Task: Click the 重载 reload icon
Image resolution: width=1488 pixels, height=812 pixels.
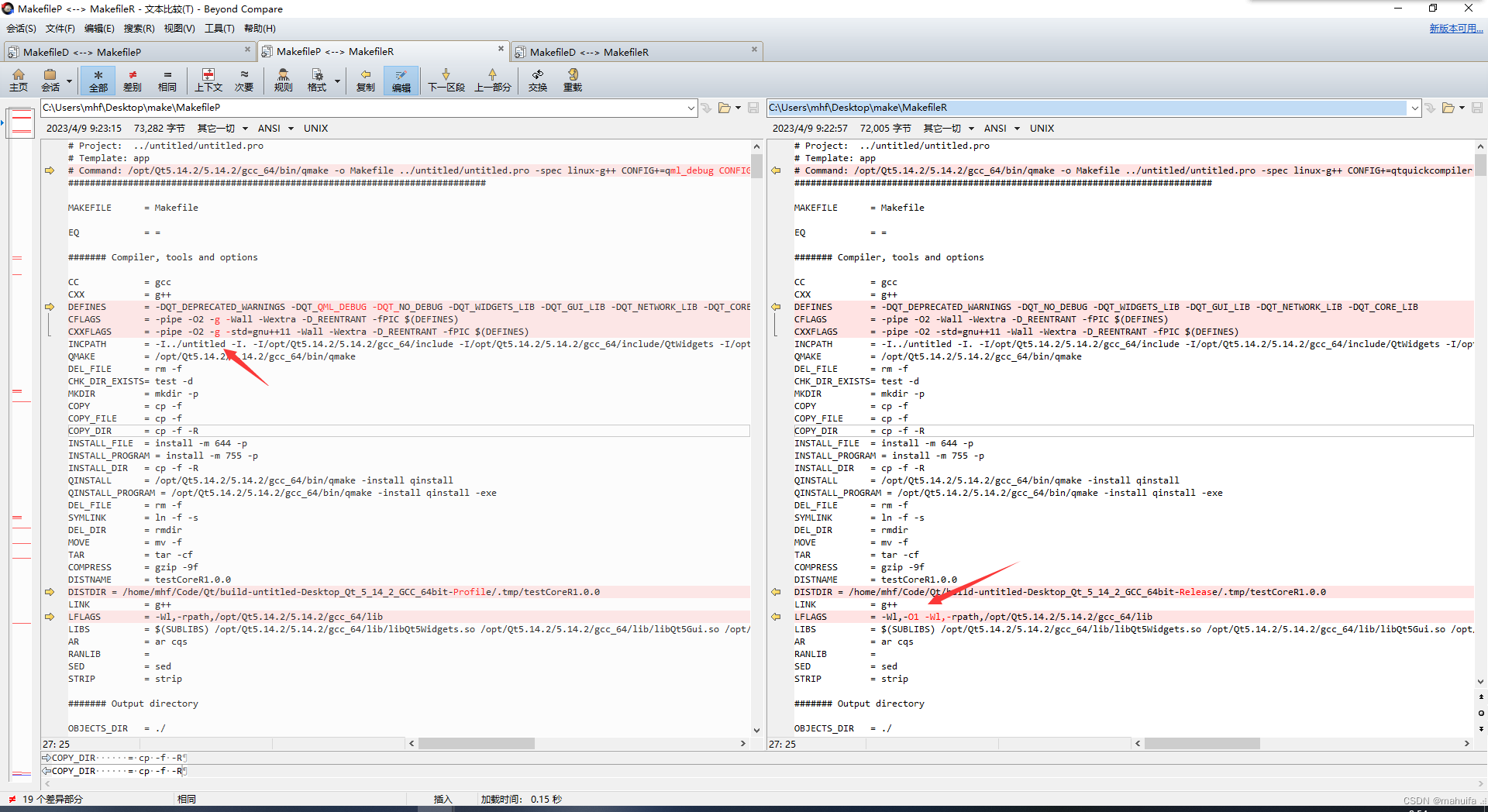Action: coord(573,80)
